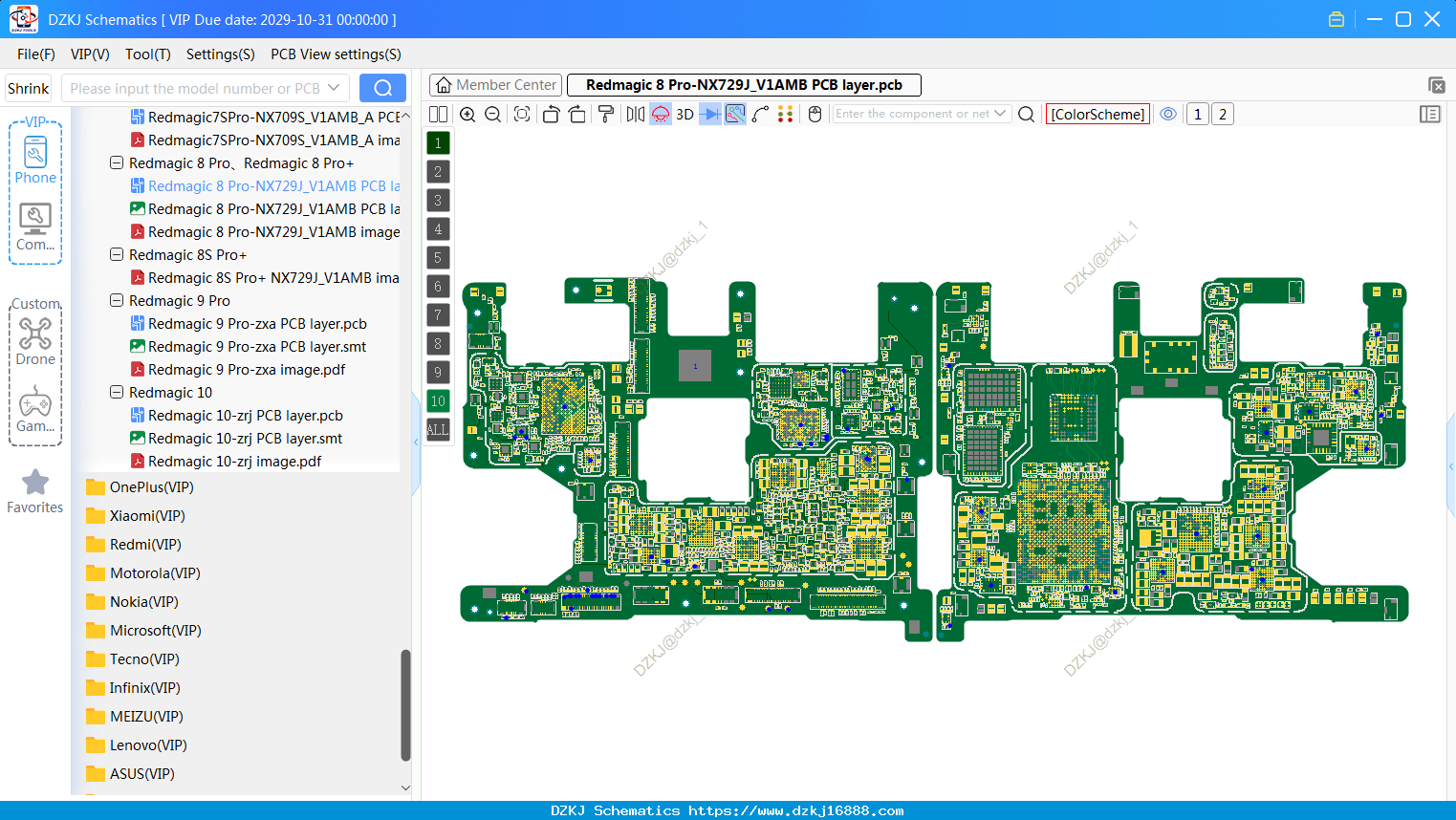Open the Member Center tab
1456x820 pixels.
tap(496, 85)
